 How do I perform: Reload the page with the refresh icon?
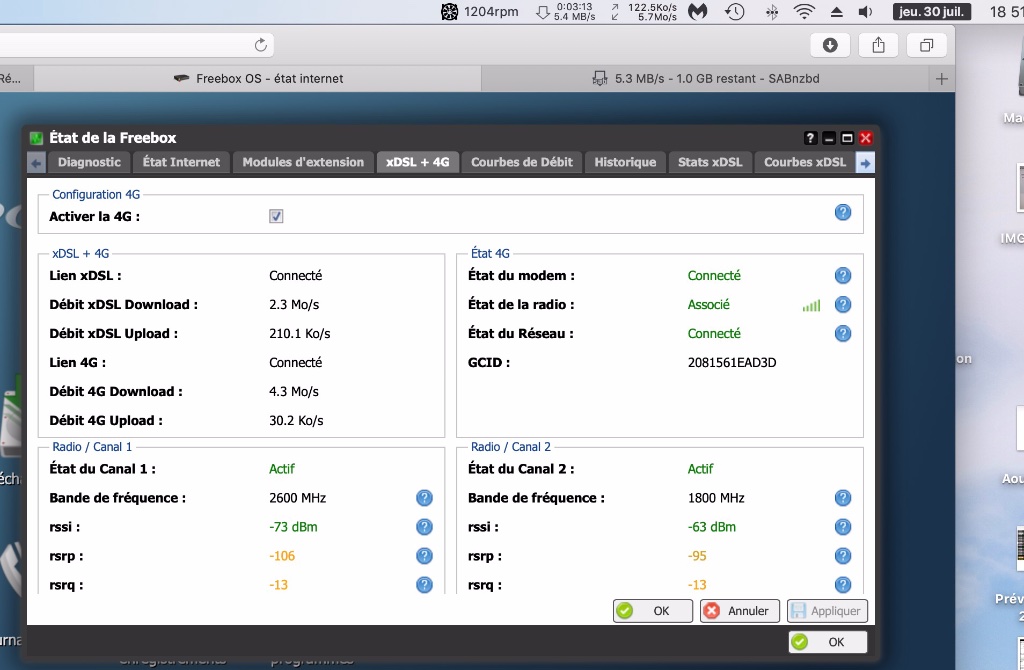point(261,45)
